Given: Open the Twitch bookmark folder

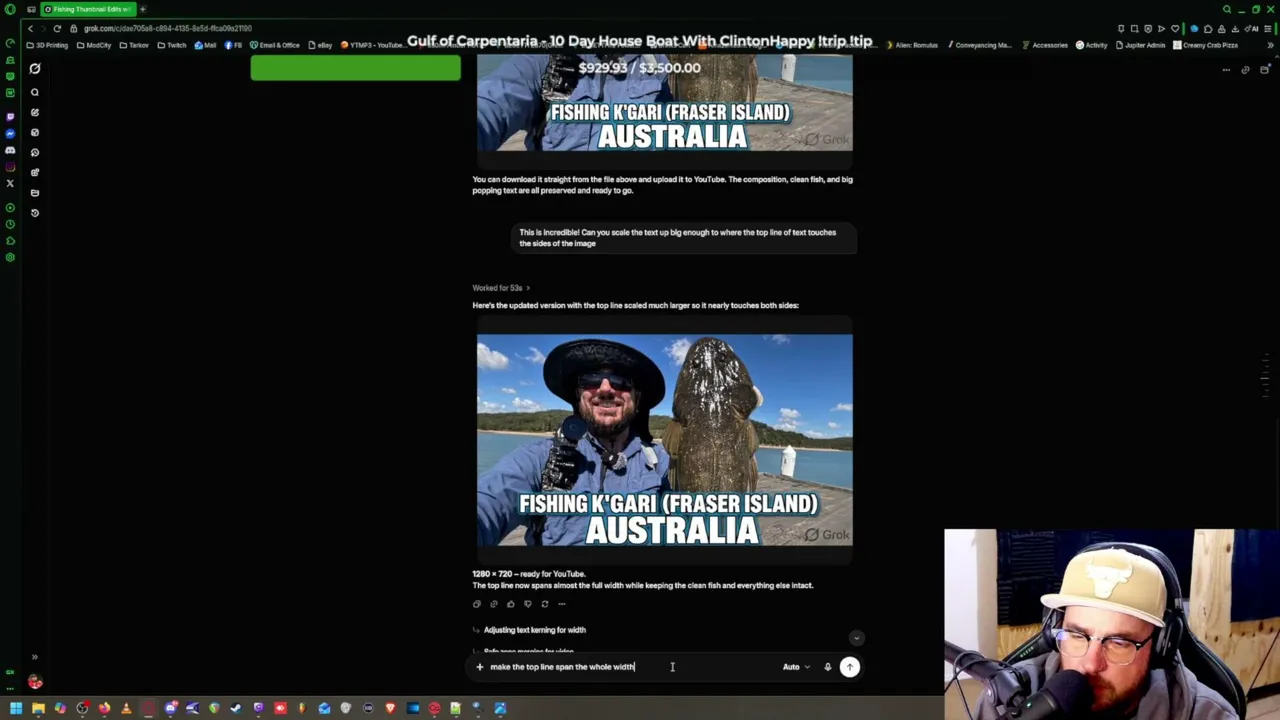Looking at the screenshot, I should click(x=173, y=45).
